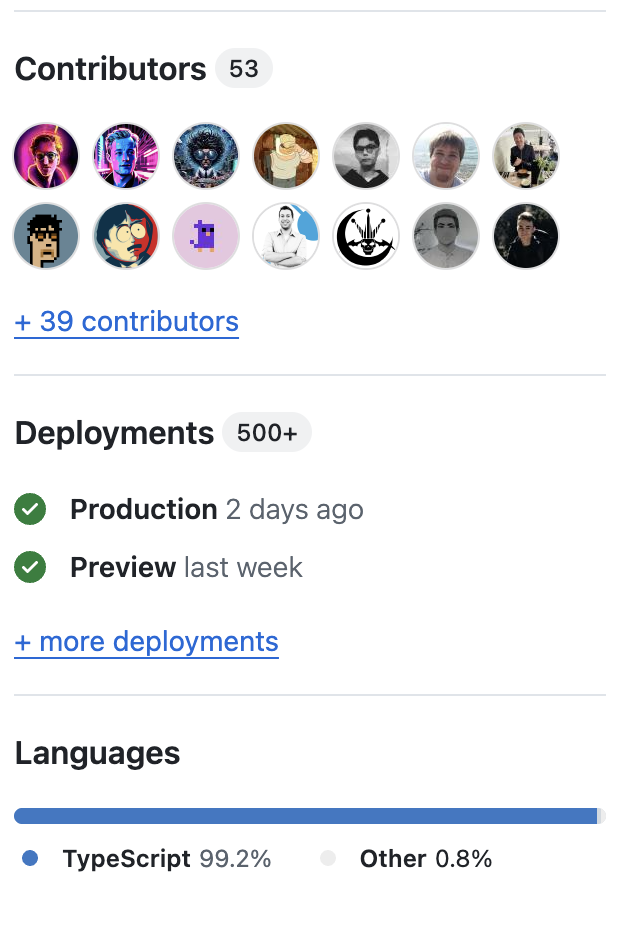
Task: Click the green check icon beside Preview
Action: tap(30, 568)
